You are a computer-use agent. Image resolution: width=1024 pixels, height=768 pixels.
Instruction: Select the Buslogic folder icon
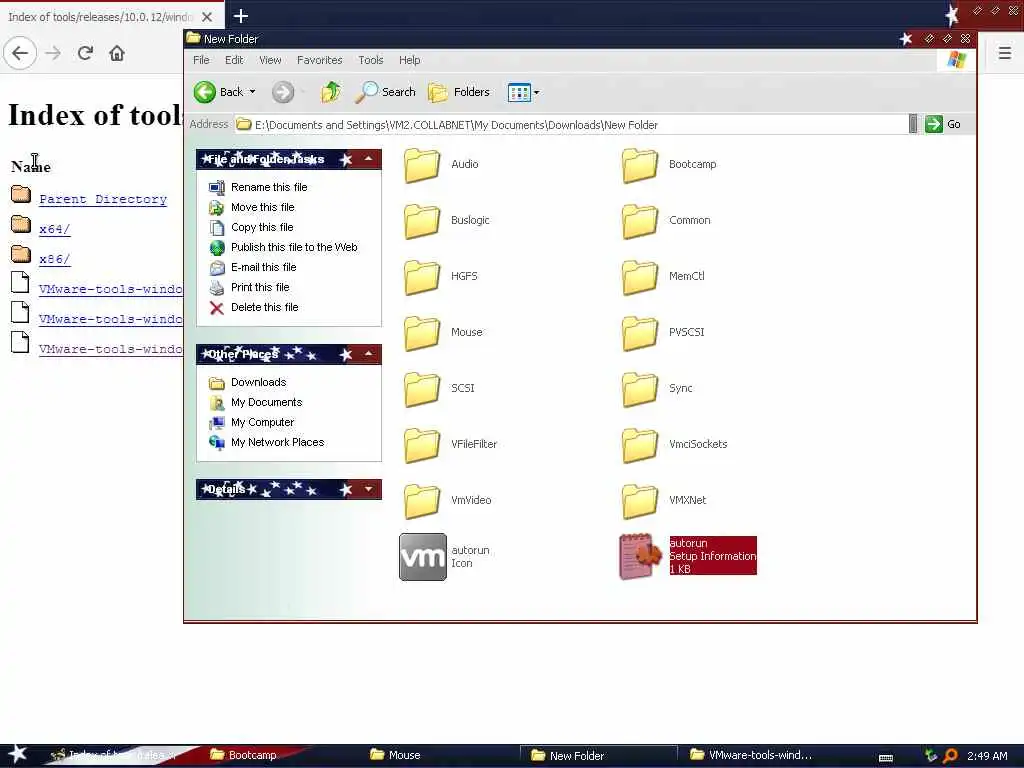pyautogui.click(x=422, y=221)
